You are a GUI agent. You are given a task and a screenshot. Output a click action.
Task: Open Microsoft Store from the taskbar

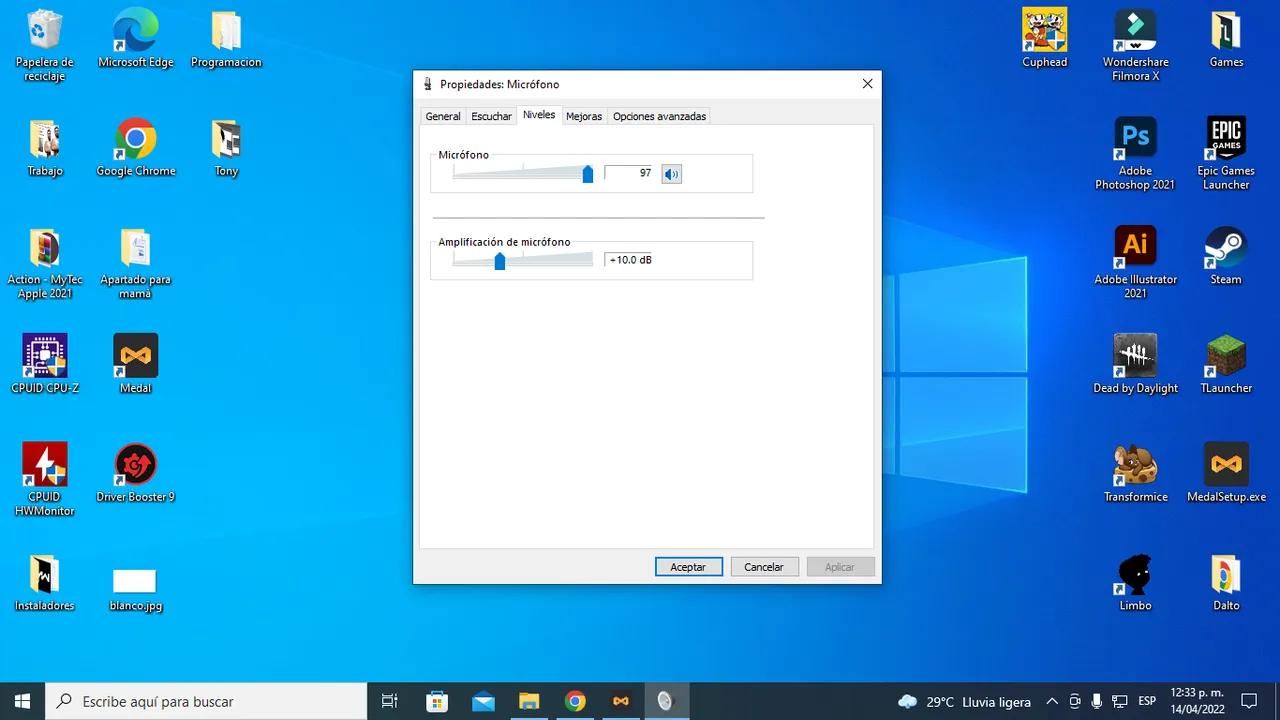[x=437, y=701]
